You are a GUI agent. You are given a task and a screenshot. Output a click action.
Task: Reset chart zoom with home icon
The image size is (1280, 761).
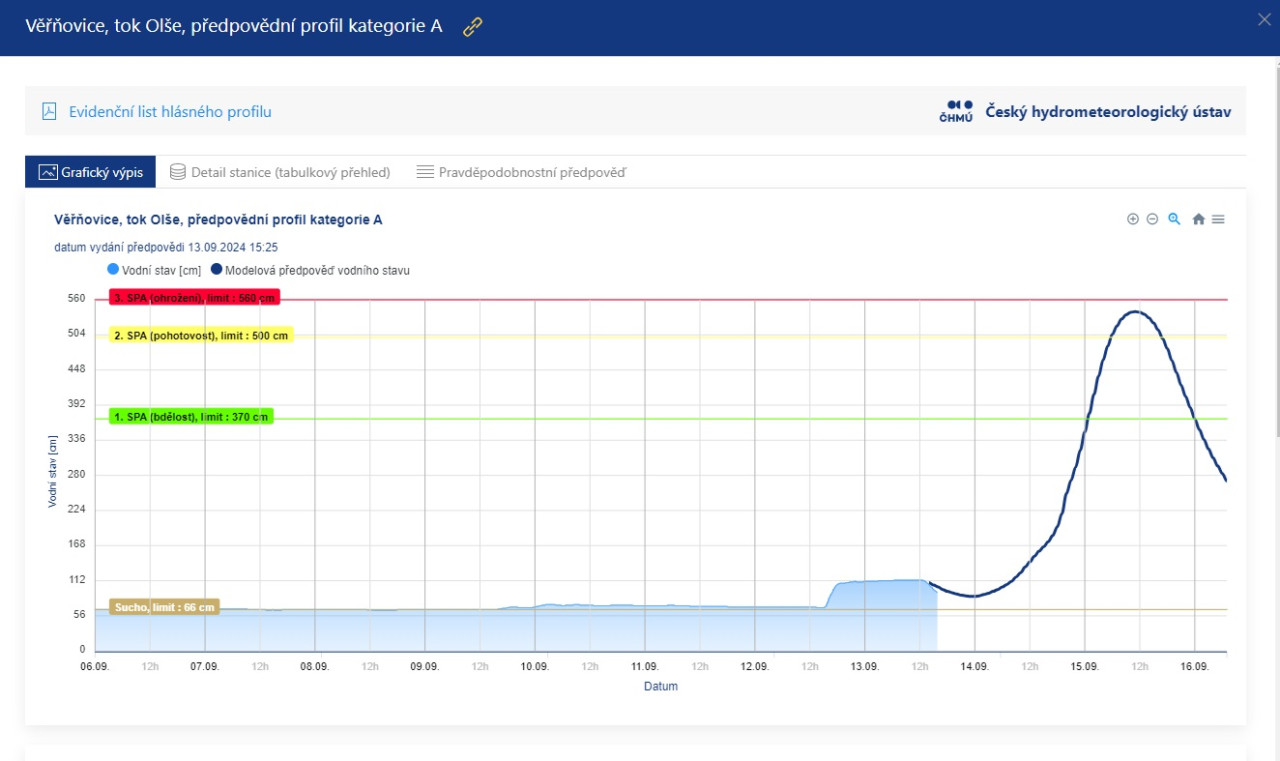1198,219
